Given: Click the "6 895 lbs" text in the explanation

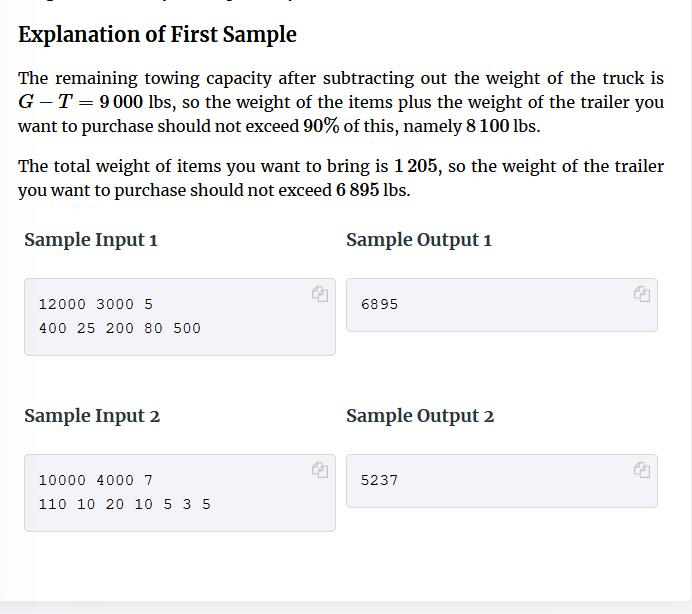Looking at the screenshot, I should pos(372,190).
